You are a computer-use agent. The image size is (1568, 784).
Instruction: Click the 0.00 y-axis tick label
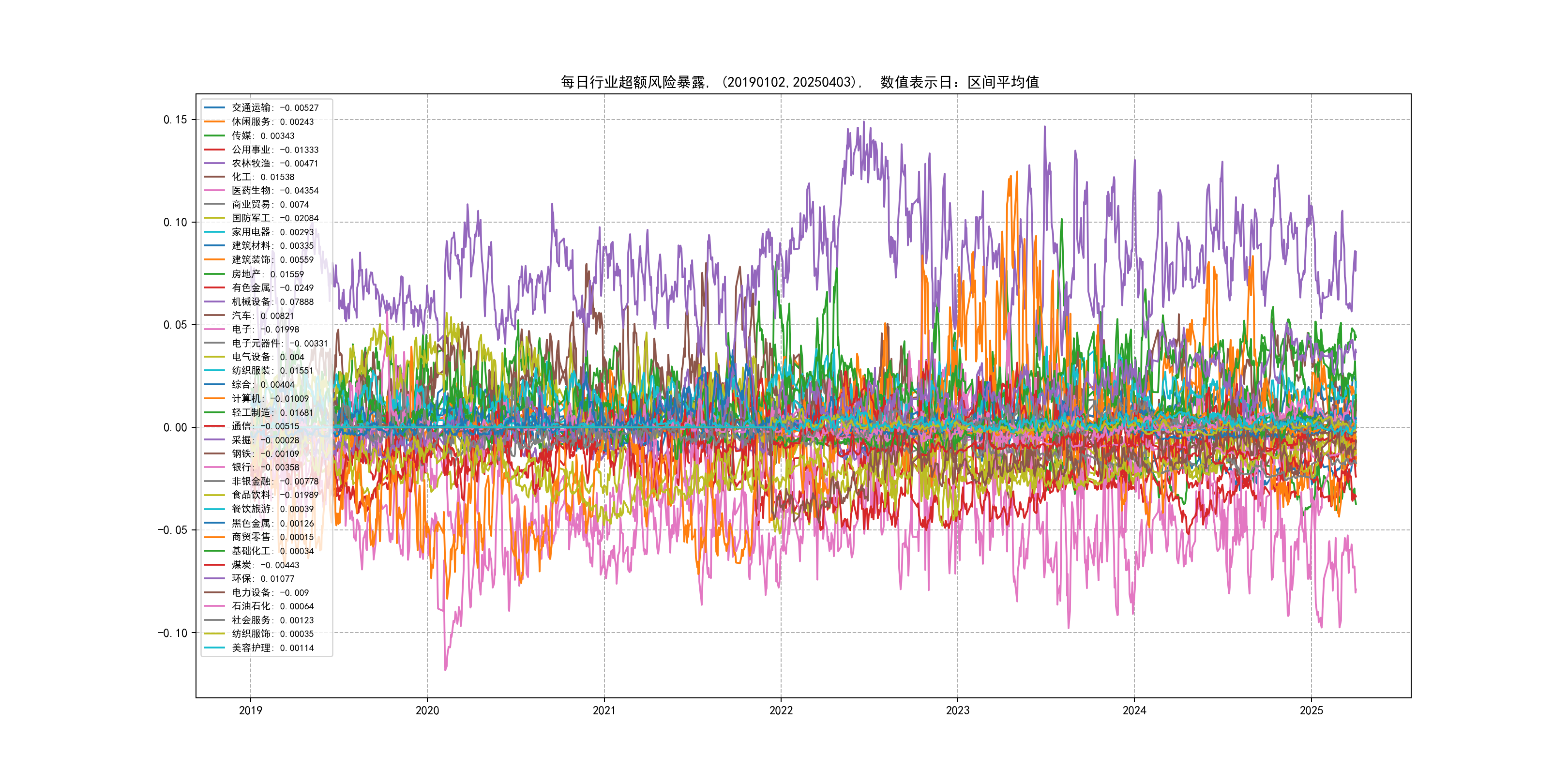coord(175,428)
